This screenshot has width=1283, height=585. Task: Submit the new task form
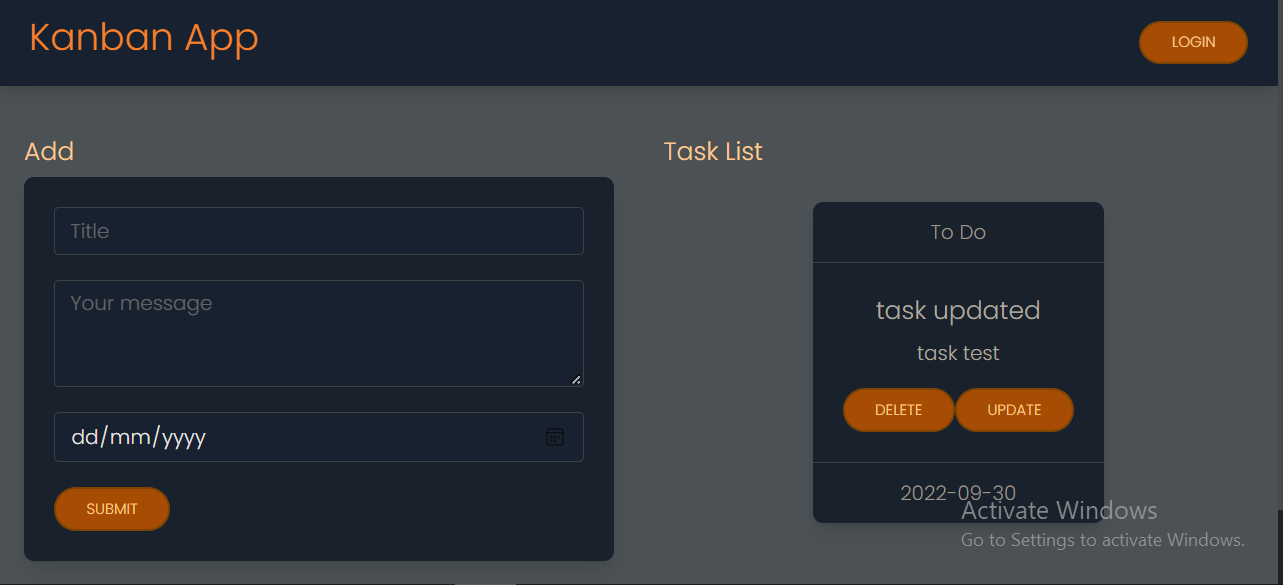pyautogui.click(x=112, y=509)
